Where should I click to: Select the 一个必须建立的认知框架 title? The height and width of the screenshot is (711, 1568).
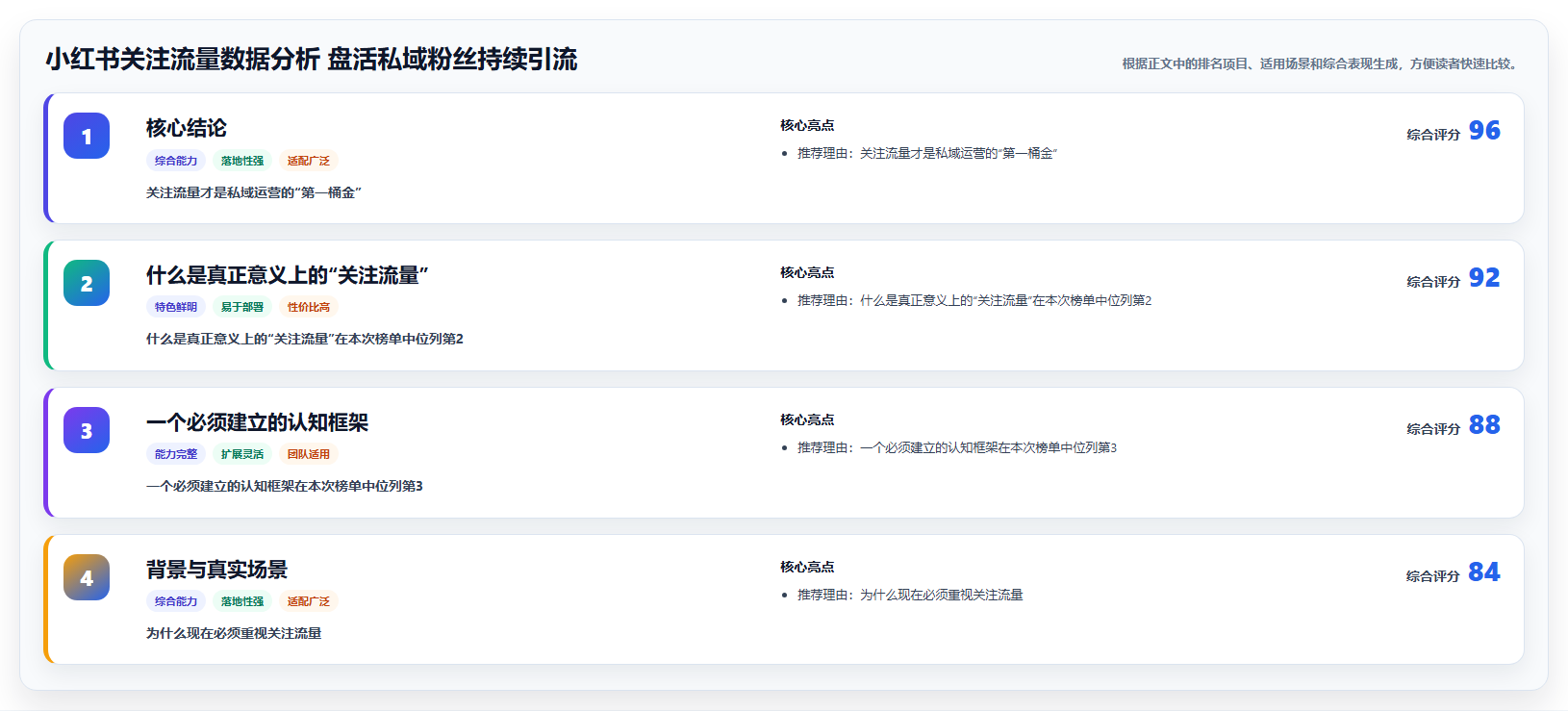(257, 422)
